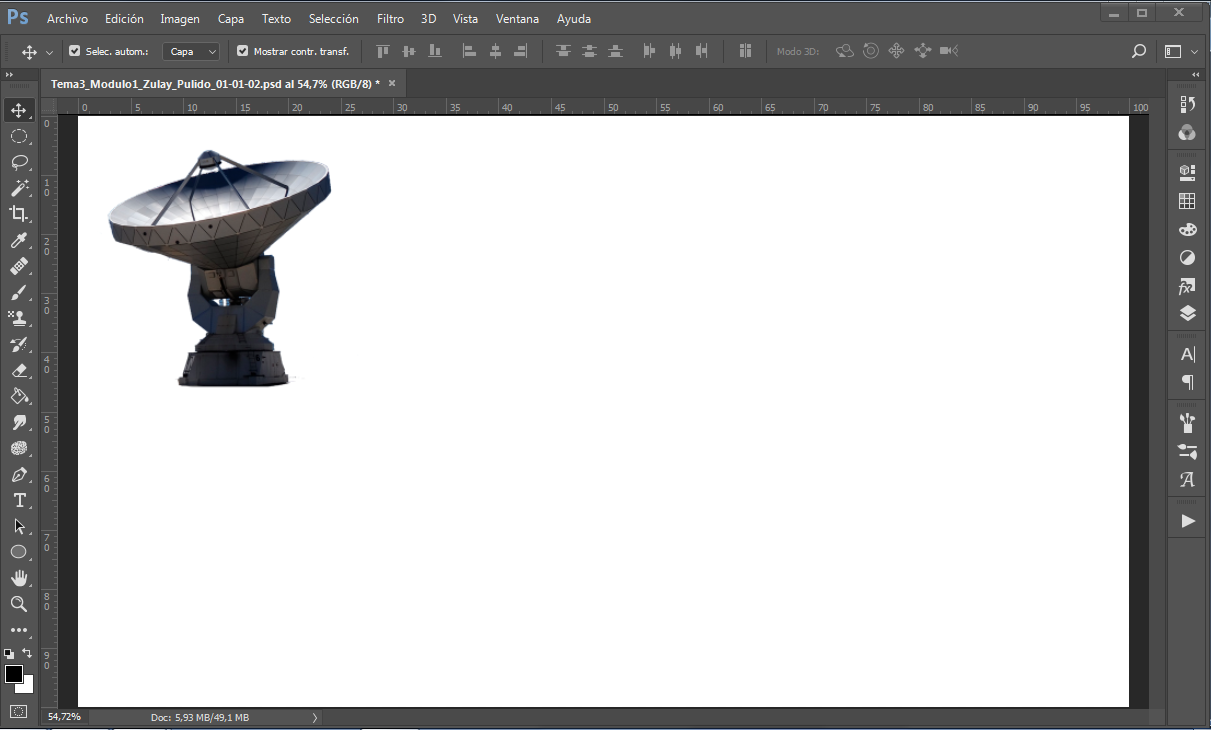Open the Capa menu
1211x730 pixels.
[x=231, y=19]
